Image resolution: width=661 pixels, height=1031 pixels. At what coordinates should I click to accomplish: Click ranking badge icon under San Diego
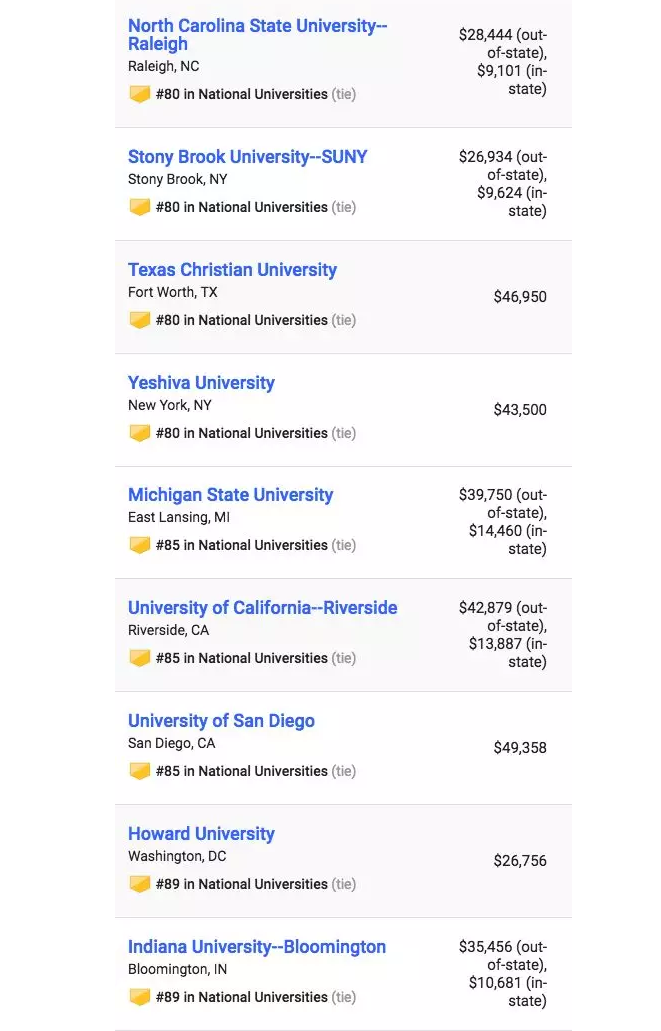coord(139,771)
